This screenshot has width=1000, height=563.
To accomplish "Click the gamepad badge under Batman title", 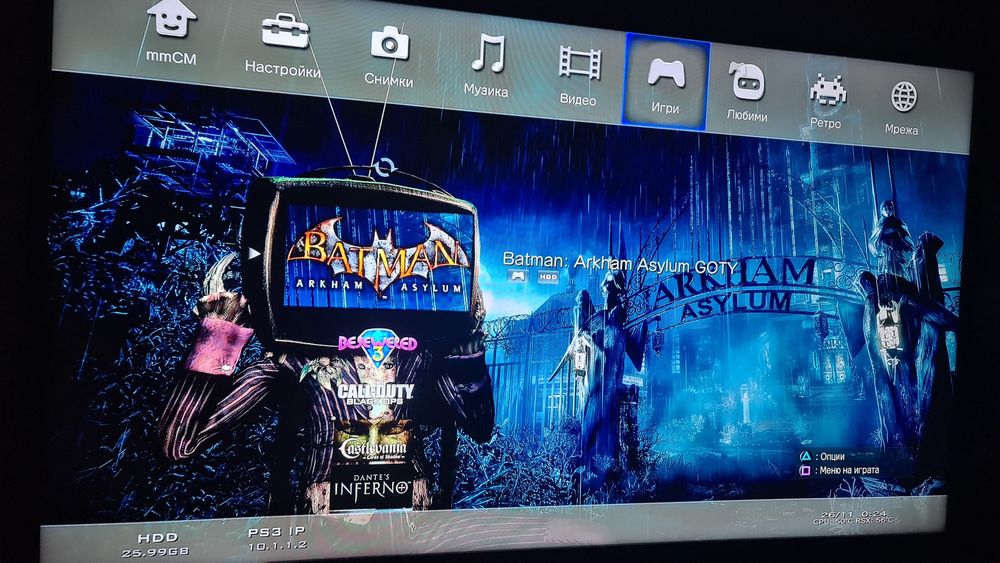I will pos(517,275).
